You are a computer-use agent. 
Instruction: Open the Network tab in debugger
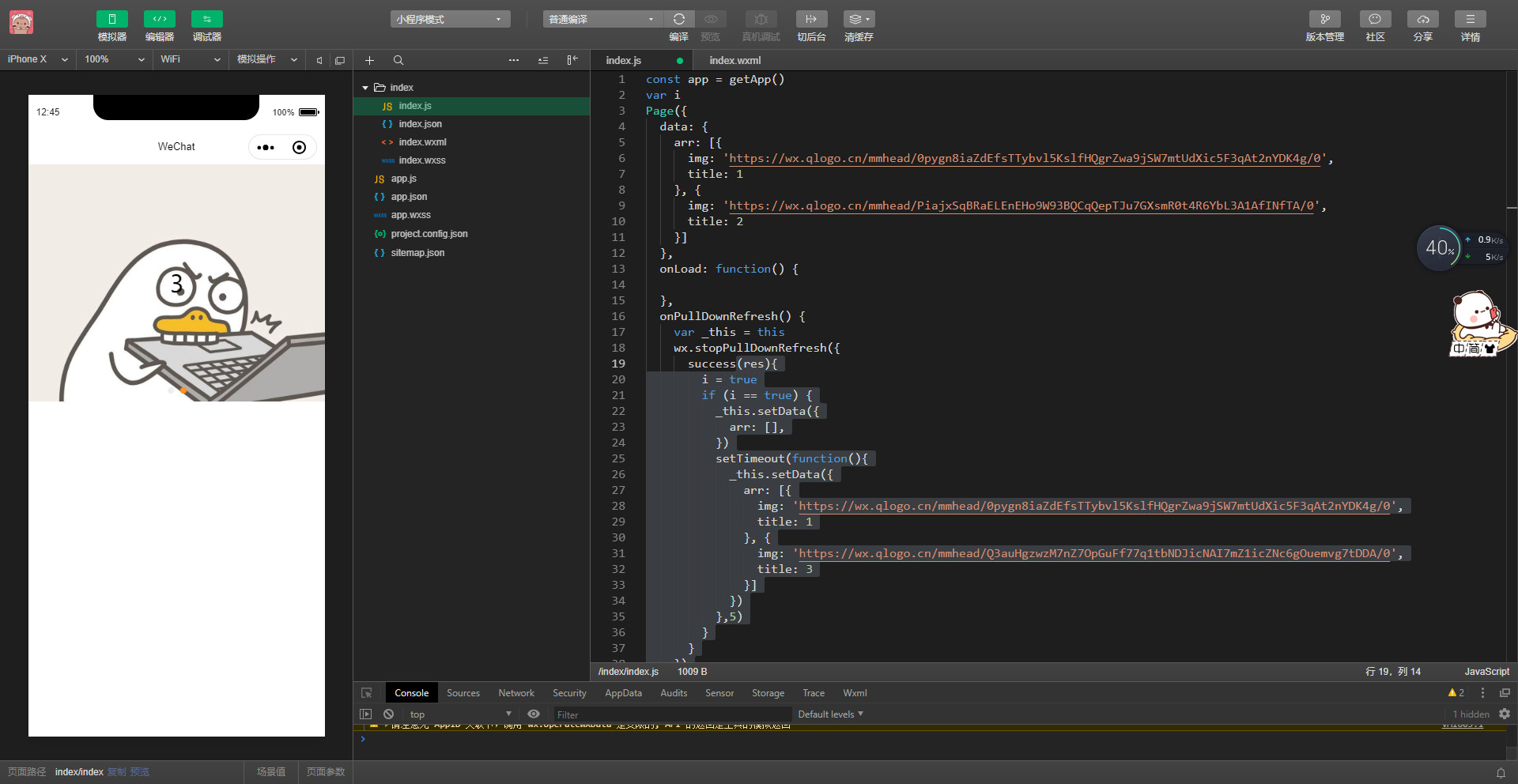pyautogui.click(x=515, y=693)
